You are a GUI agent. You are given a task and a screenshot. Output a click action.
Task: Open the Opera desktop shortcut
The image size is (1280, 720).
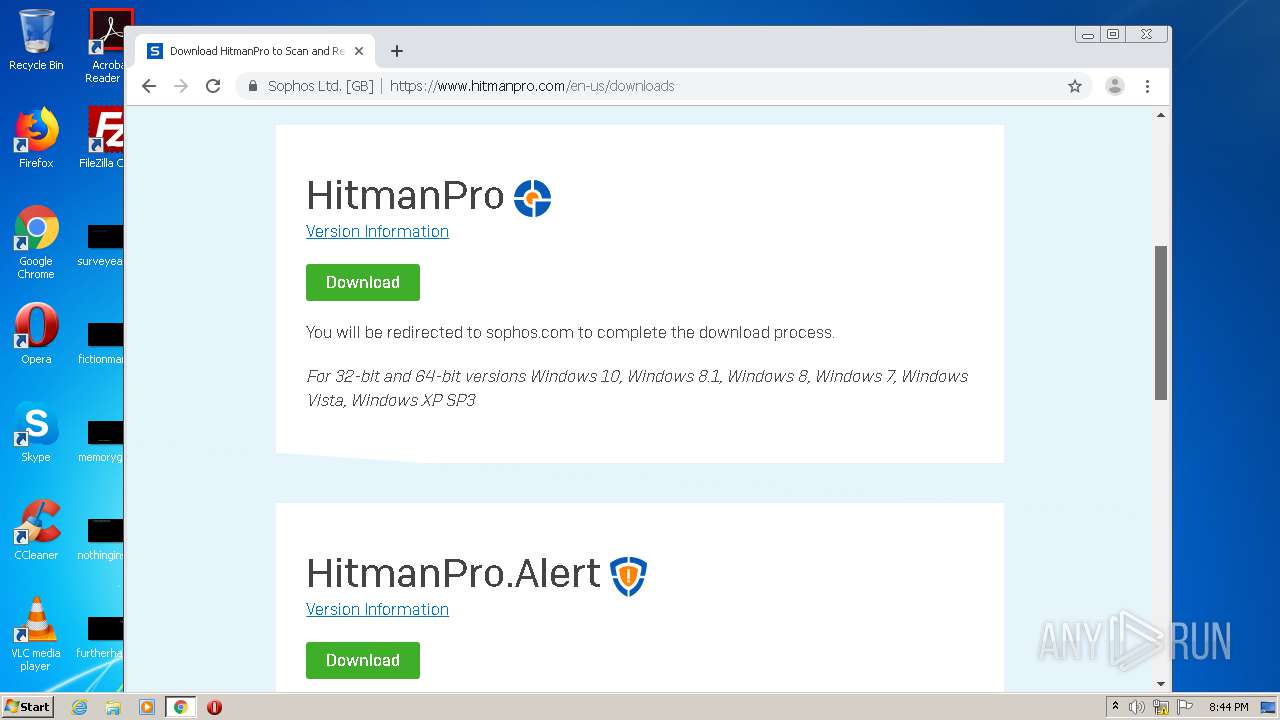(36, 334)
